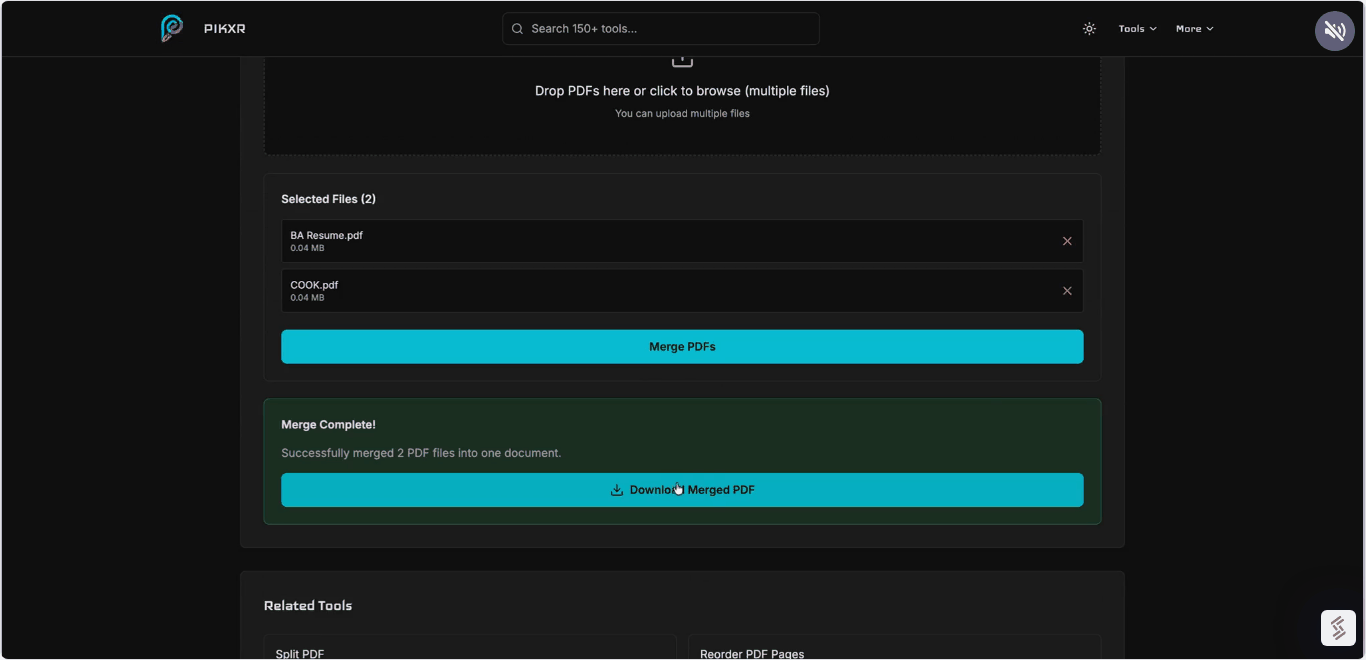Remove BA Resume.pdf using its X icon
Image resolution: width=1366 pixels, height=660 pixels.
click(1066, 240)
